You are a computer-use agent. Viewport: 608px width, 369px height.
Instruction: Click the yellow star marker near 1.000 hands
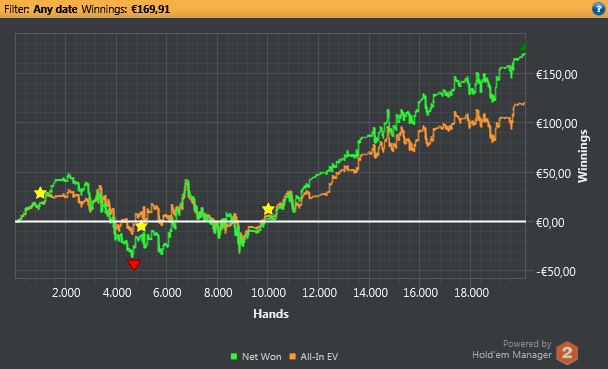click(40, 193)
